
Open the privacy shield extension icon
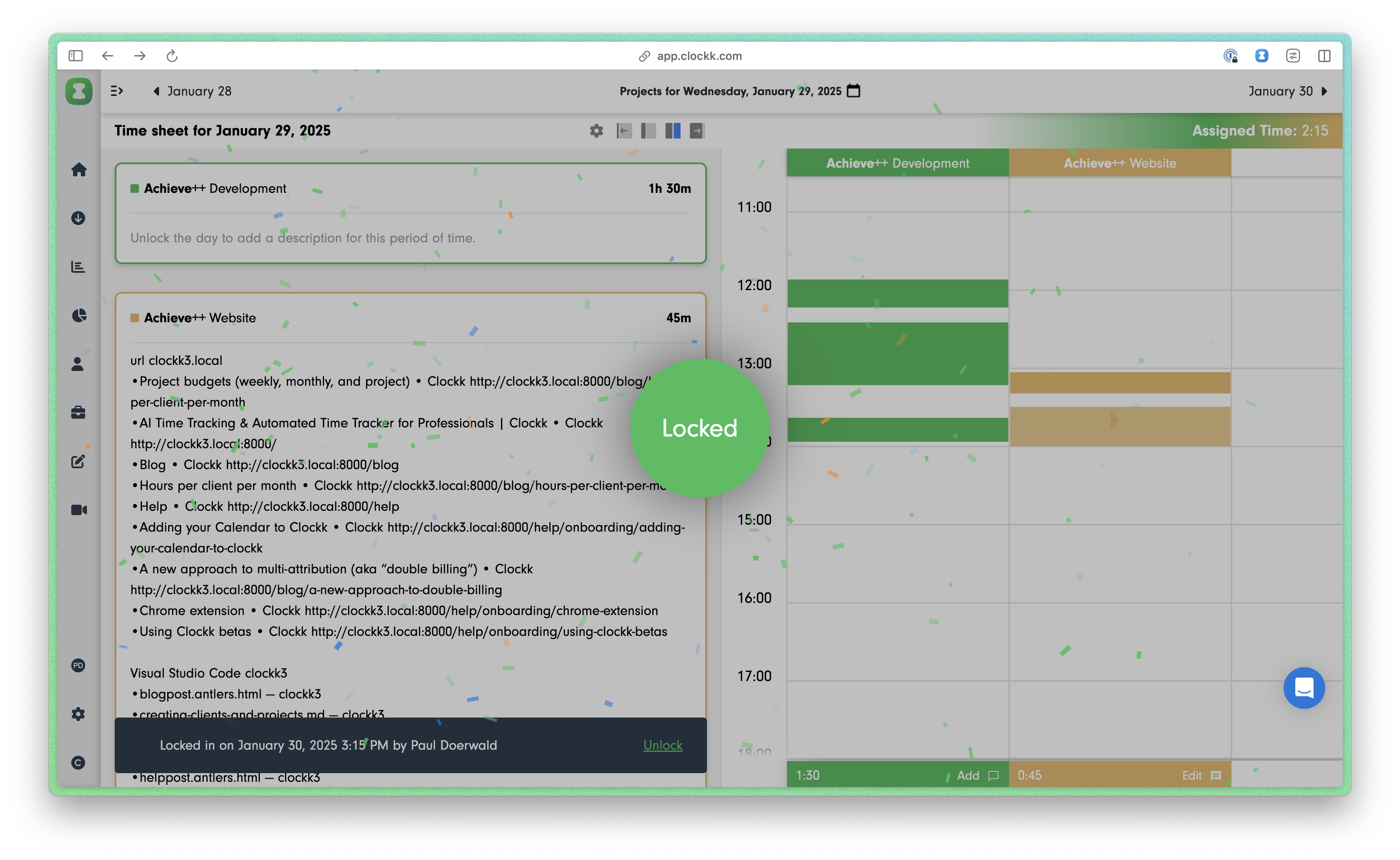pos(1231,56)
